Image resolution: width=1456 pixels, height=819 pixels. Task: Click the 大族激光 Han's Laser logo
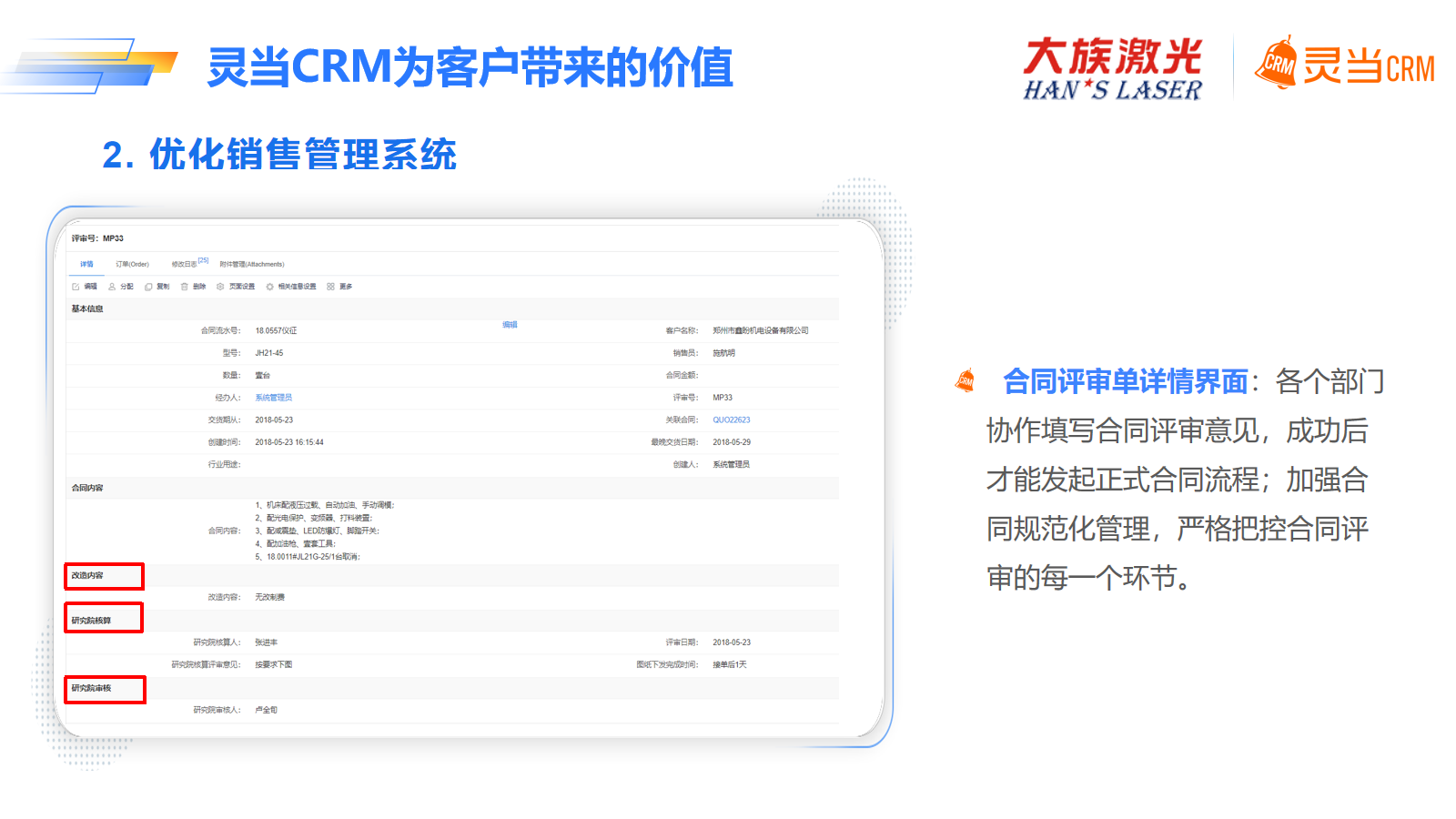click(1112, 68)
